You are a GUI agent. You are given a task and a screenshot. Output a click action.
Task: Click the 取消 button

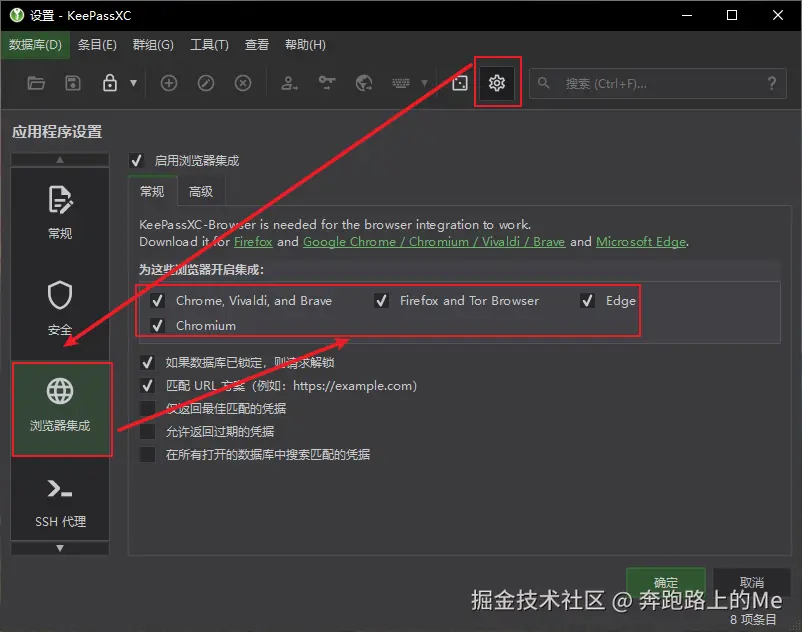click(751, 582)
